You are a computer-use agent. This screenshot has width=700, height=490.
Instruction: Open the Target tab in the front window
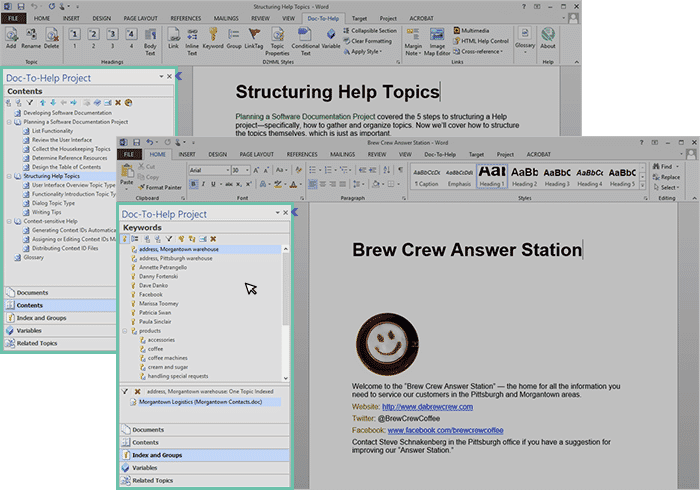[x=476, y=154]
